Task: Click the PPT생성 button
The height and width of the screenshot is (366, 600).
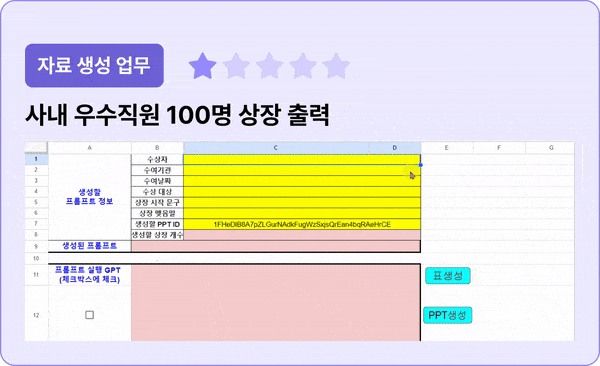Action: click(447, 315)
